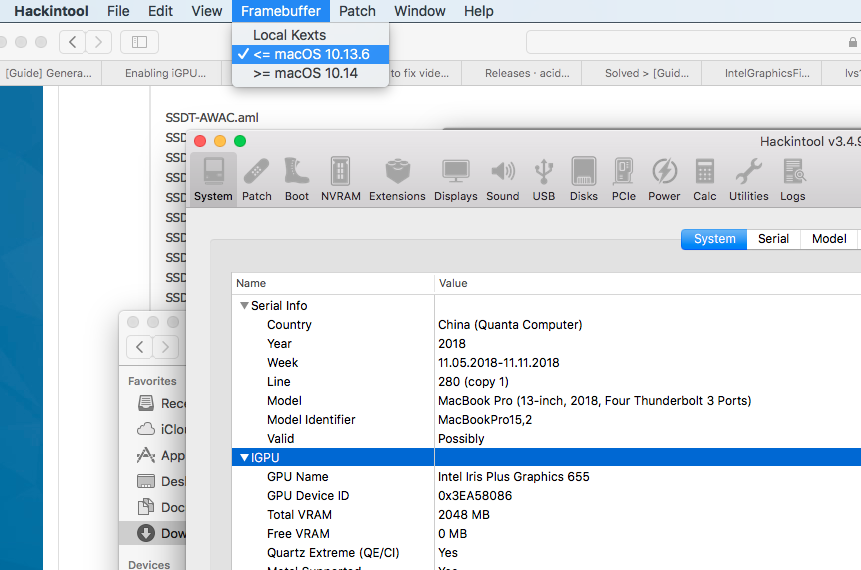
Task: Open the Displays toolbar section
Action: click(x=456, y=180)
